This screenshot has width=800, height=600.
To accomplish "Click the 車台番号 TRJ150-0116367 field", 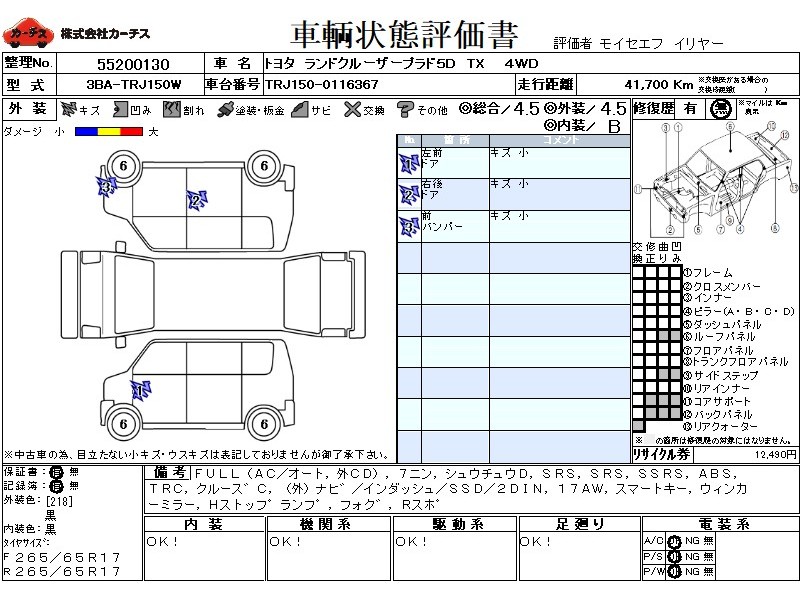I will [x=322, y=85].
